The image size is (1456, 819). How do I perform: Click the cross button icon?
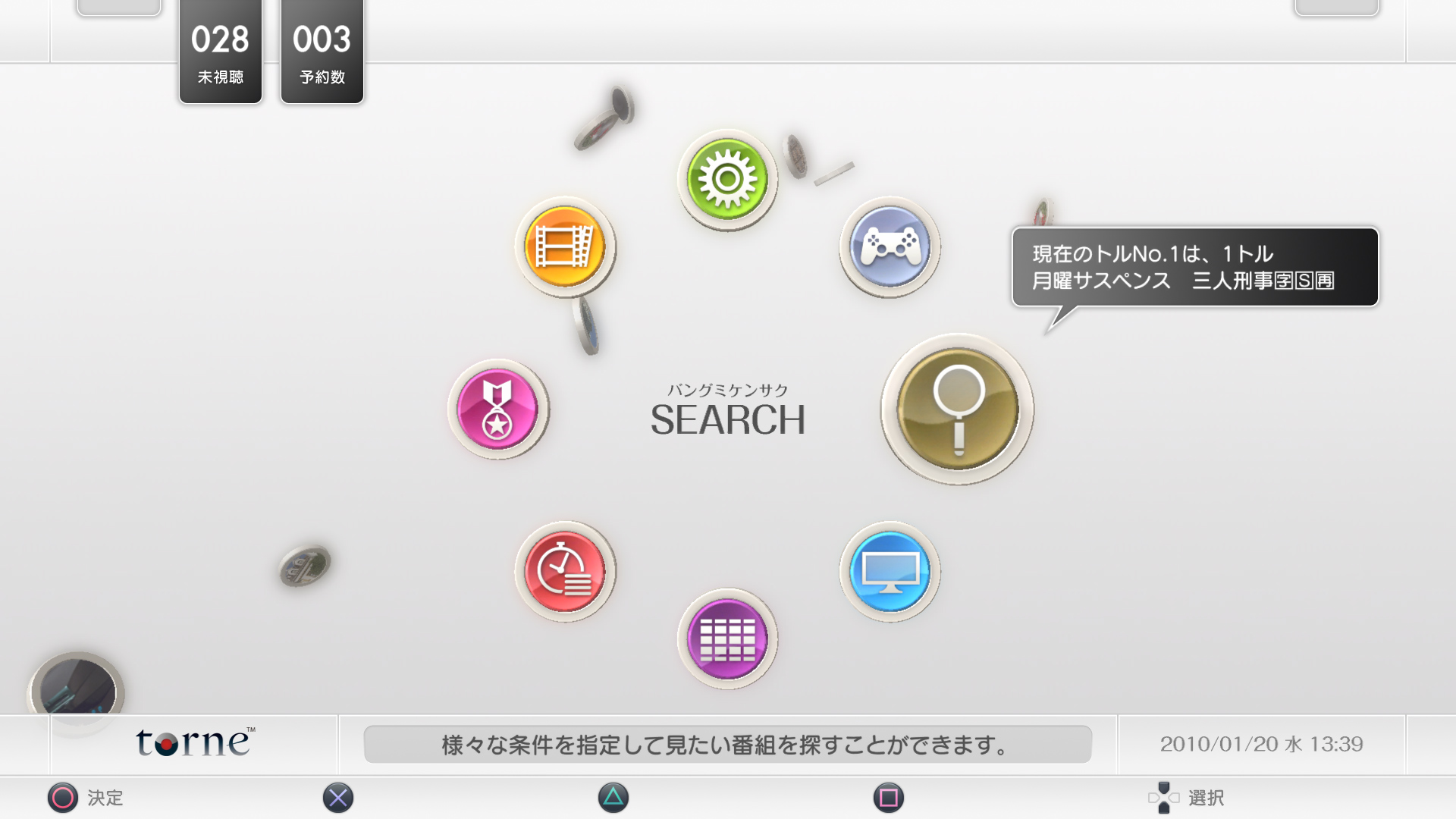pyautogui.click(x=338, y=798)
